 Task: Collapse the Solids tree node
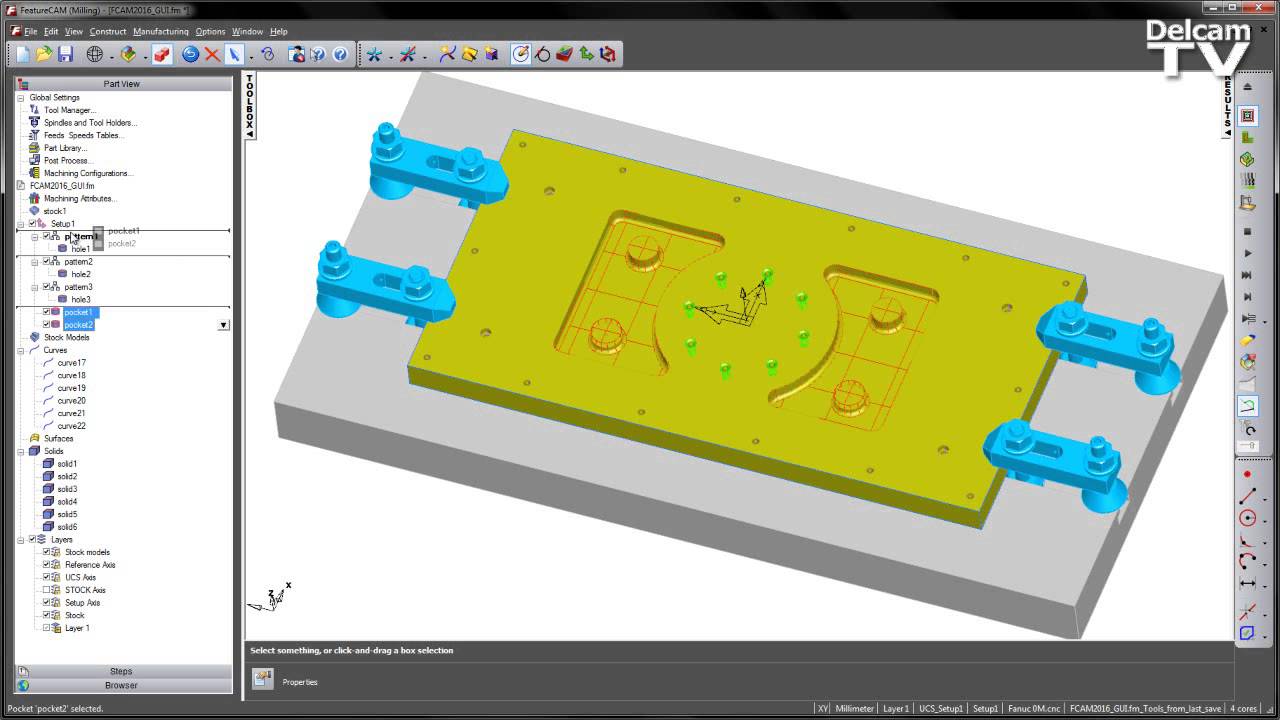(21, 451)
